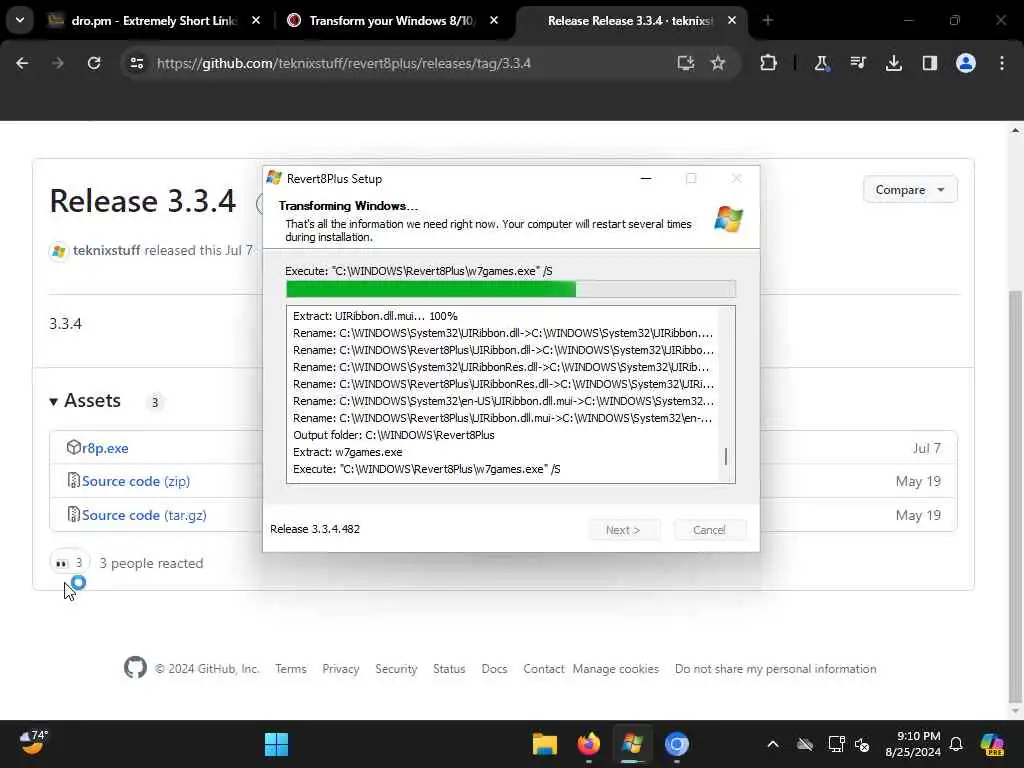Open the Contact footer link
This screenshot has height=768, width=1024.
543,669
